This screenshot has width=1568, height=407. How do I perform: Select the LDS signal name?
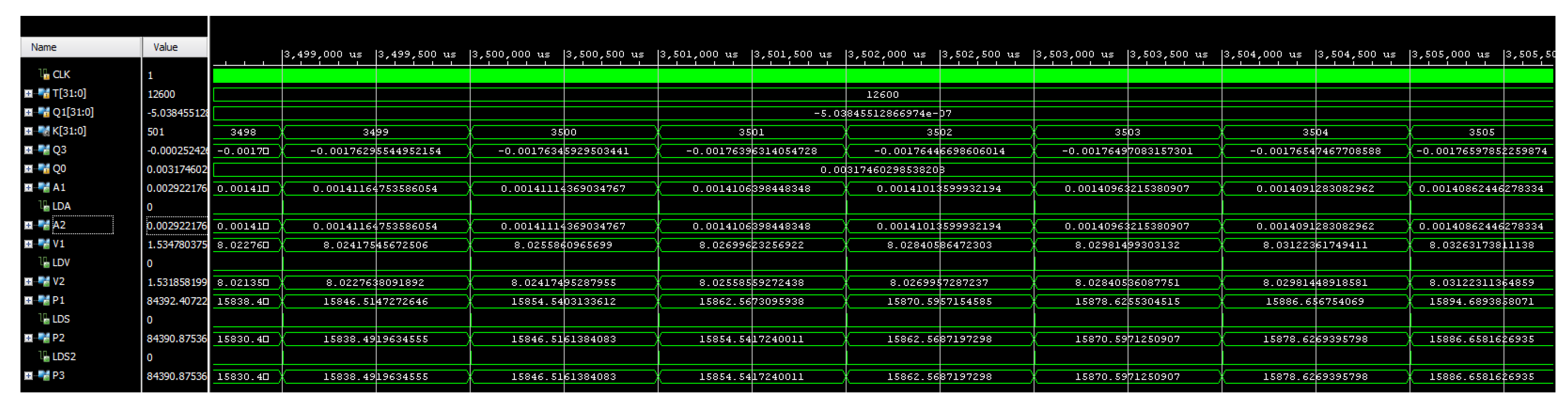pos(61,319)
